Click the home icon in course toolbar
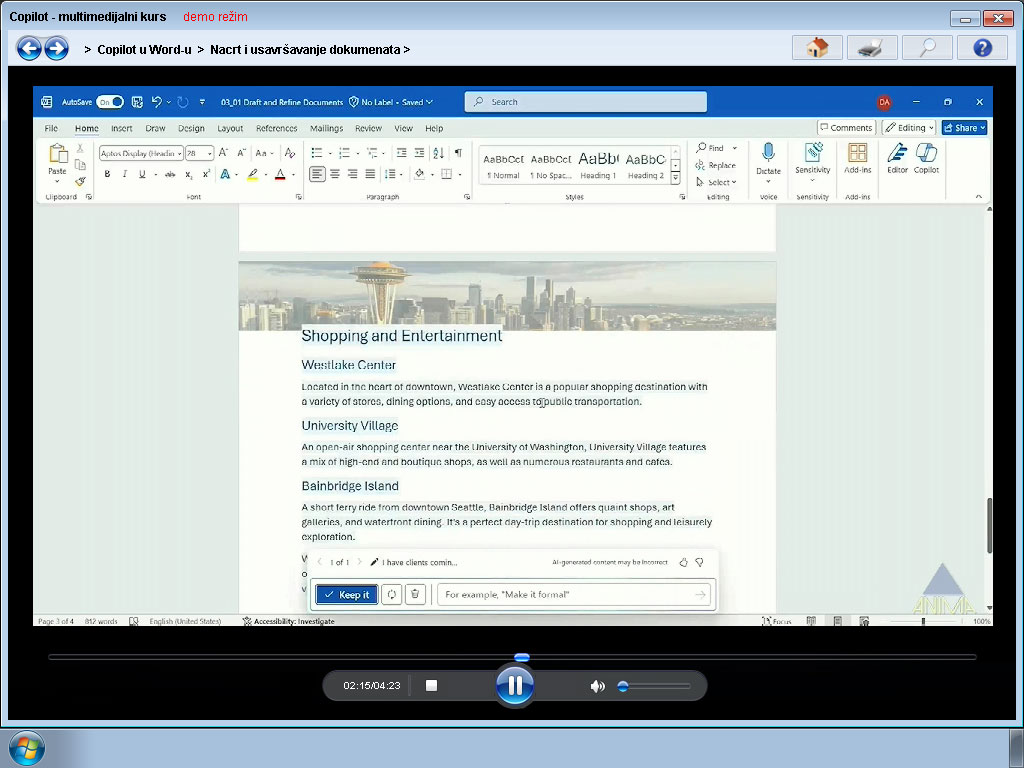Screen dimensions: 1024x768 (x=817, y=48)
